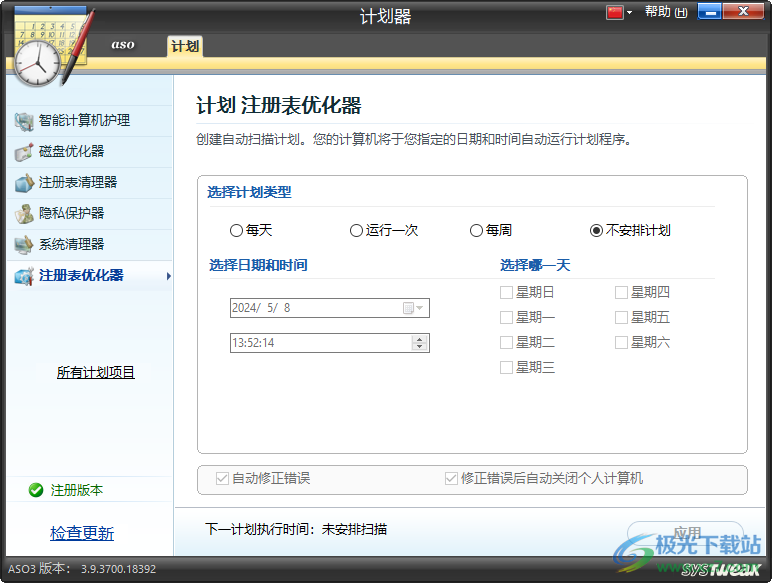
Task: Check the 星期一 checkbox
Action: [506, 318]
